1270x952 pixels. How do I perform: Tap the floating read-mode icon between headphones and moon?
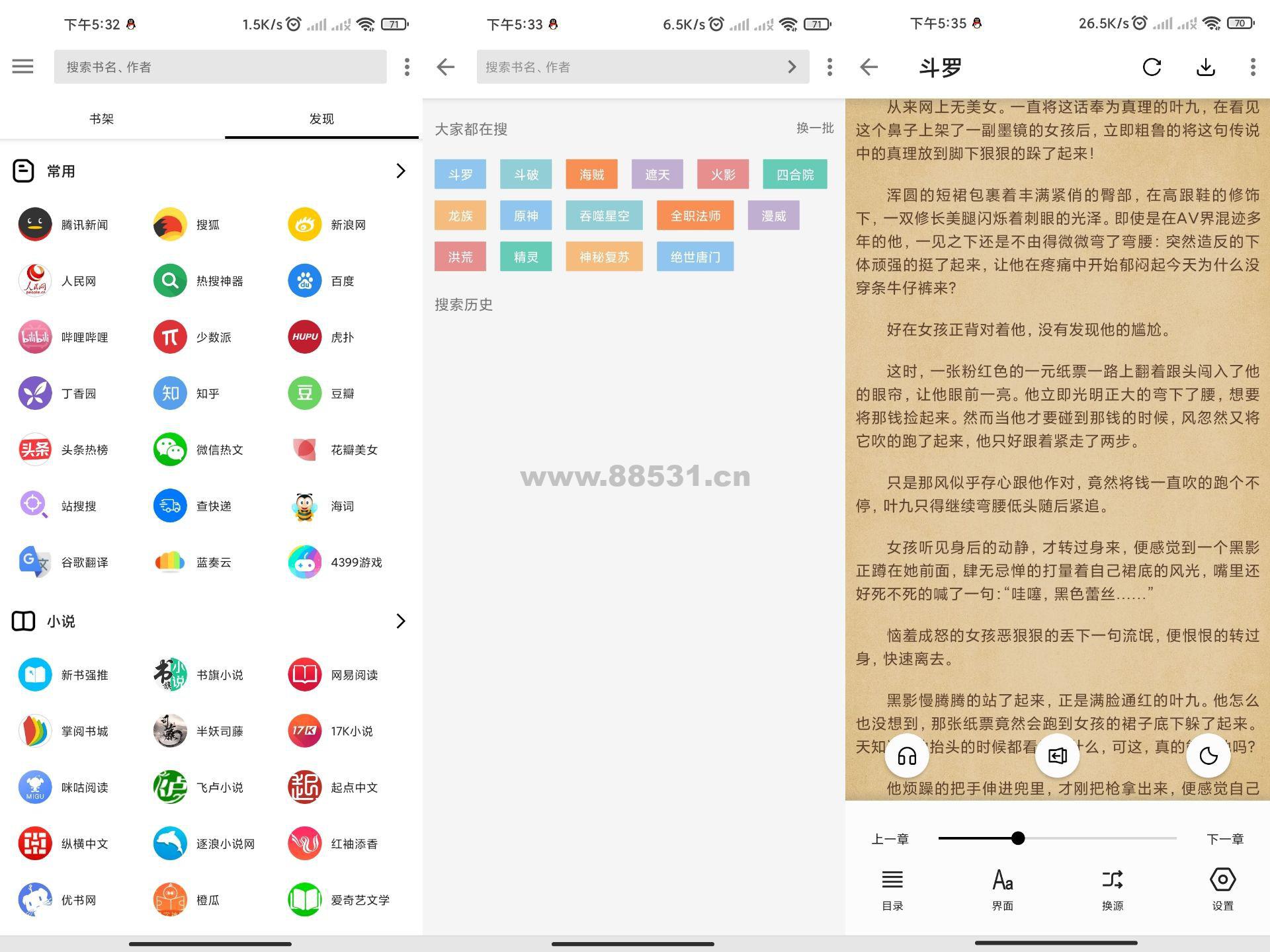click(1058, 756)
